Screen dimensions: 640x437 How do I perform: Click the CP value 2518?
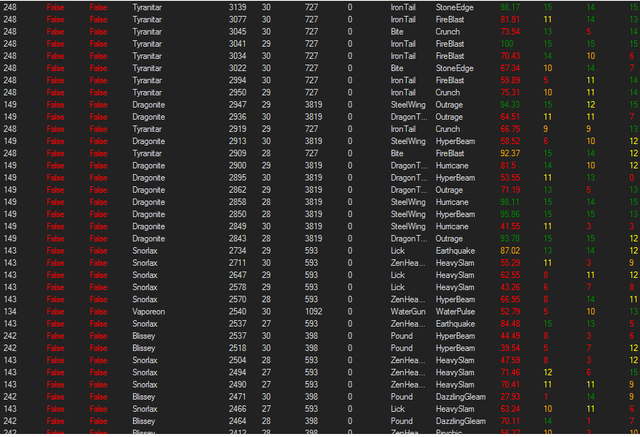tap(237, 348)
